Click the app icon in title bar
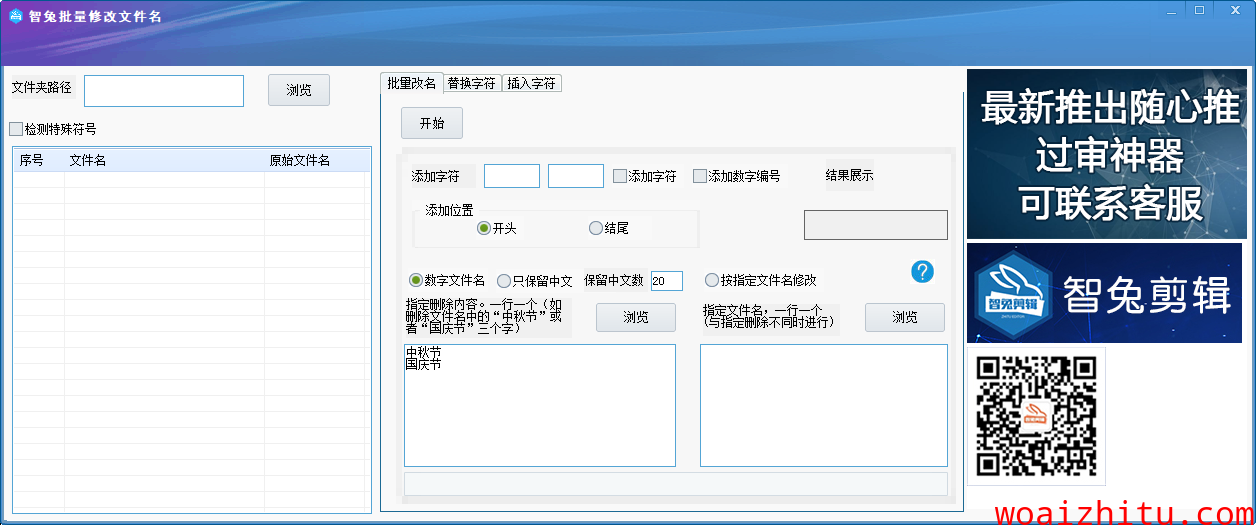 [x=16, y=16]
